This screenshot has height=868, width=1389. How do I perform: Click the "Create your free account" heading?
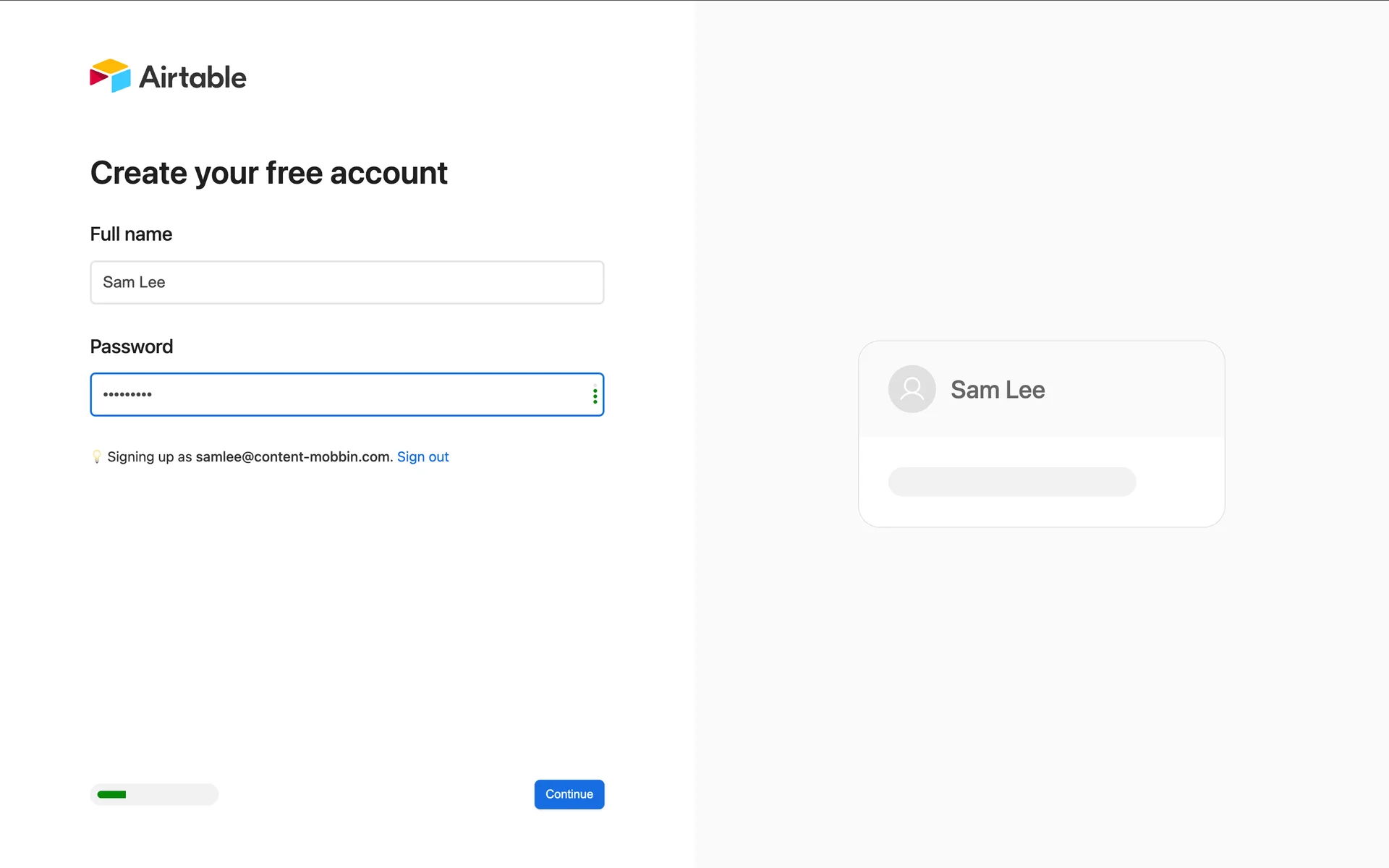(x=268, y=173)
